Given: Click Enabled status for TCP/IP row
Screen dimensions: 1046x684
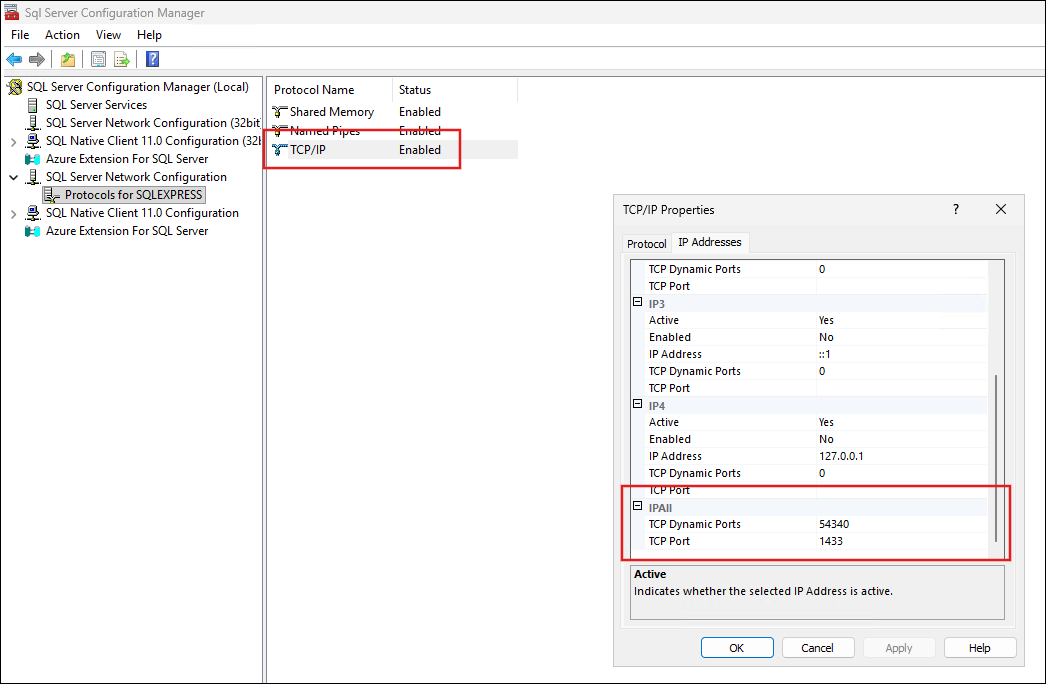Looking at the screenshot, I should [x=420, y=150].
